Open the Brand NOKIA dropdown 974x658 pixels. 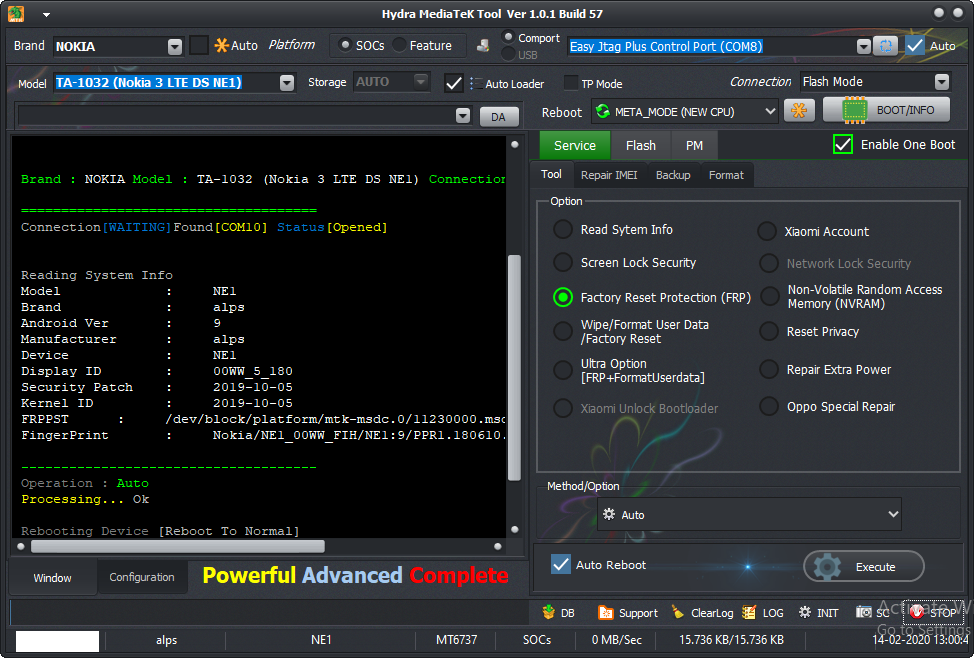(x=175, y=47)
